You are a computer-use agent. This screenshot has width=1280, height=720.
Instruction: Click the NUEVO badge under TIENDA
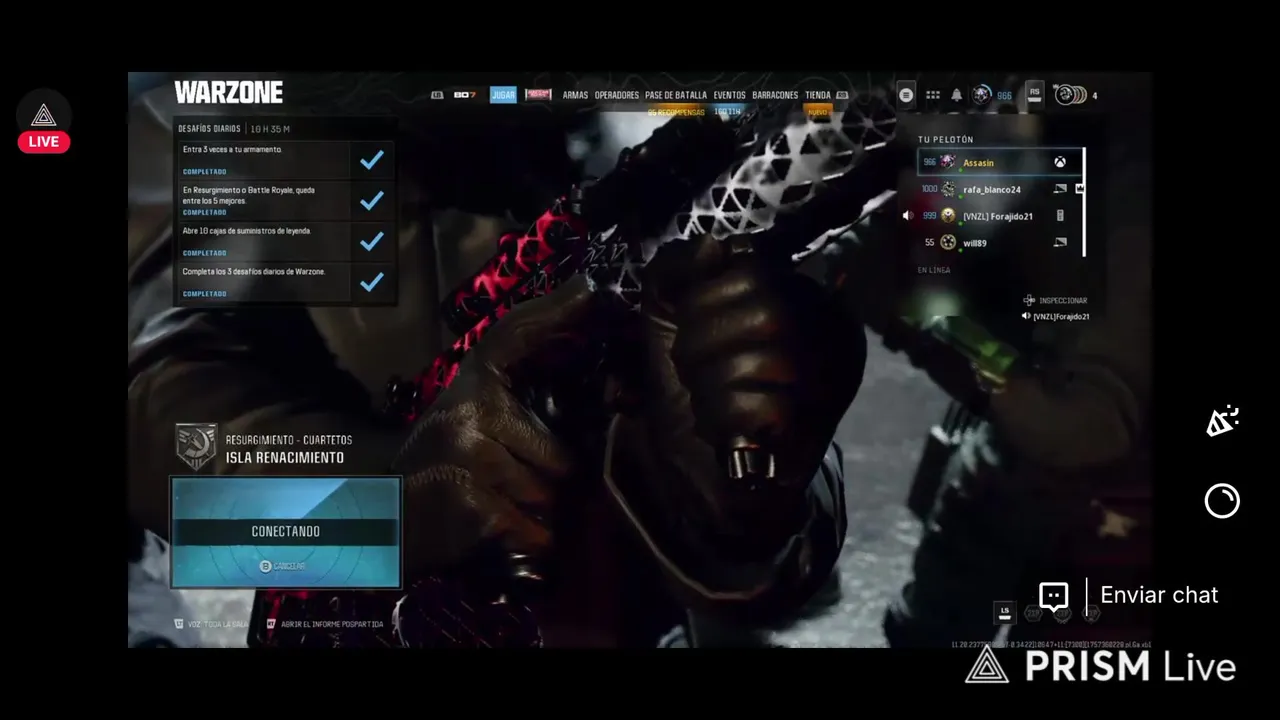[817, 112]
